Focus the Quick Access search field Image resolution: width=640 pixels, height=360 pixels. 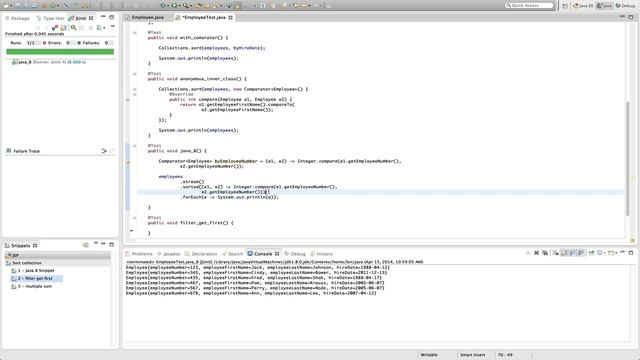point(529,5)
